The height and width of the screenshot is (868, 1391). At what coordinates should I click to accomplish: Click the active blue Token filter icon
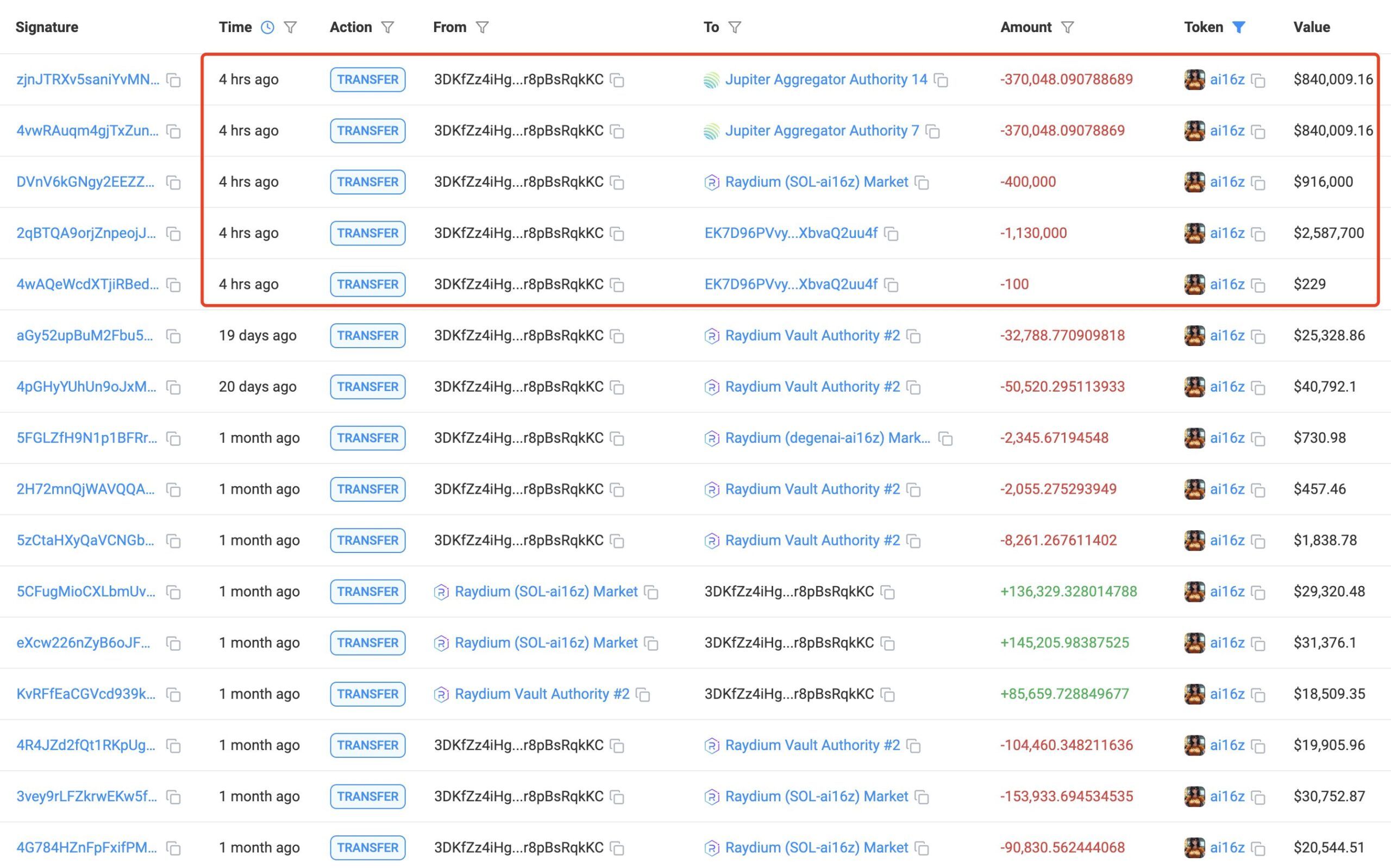pyautogui.click(x=1239, y=27)
